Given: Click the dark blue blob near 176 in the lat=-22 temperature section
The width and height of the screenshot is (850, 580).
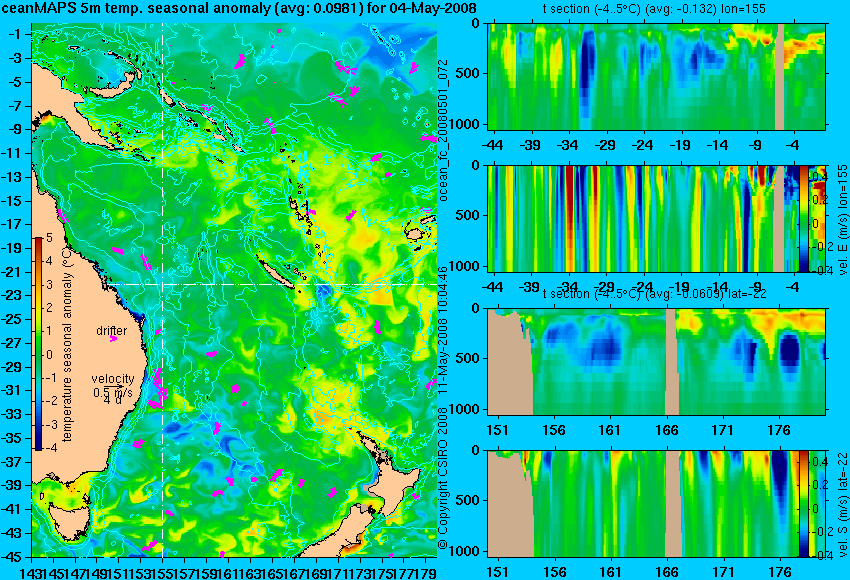Looking at the screenshot, I should [789, 352].
